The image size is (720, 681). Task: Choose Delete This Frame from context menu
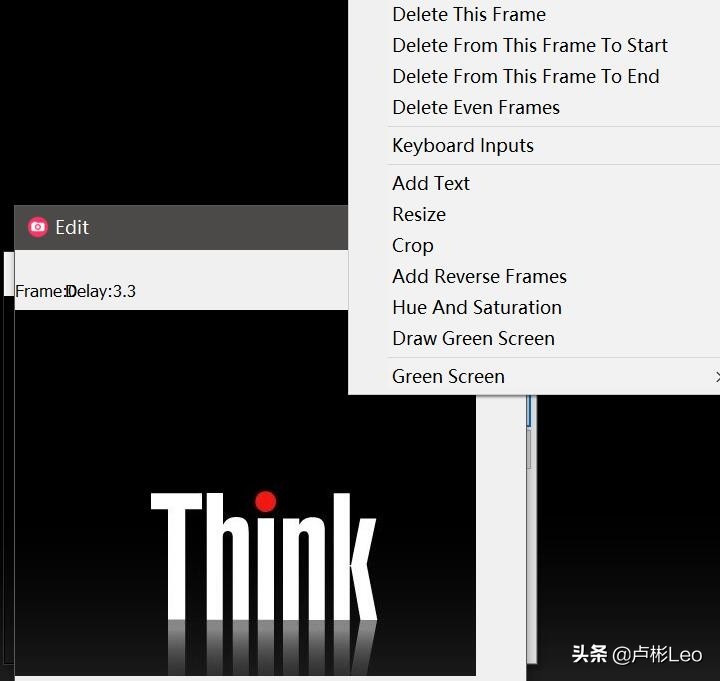click(x=534, y=15)
